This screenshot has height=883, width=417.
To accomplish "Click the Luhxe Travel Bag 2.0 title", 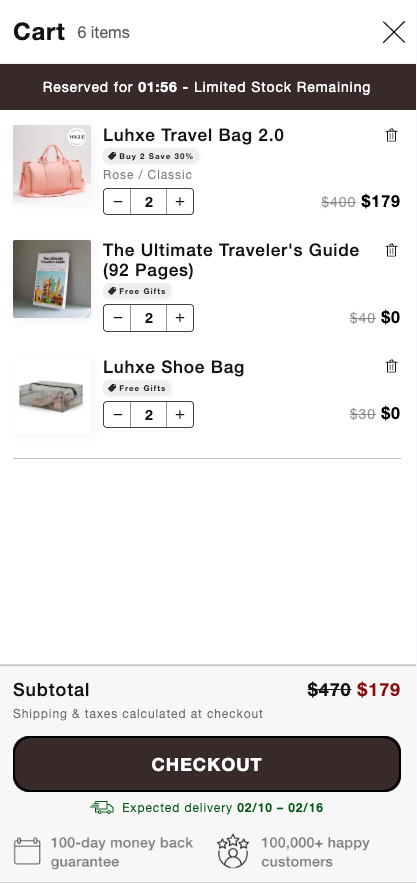I will pos(193,135).
